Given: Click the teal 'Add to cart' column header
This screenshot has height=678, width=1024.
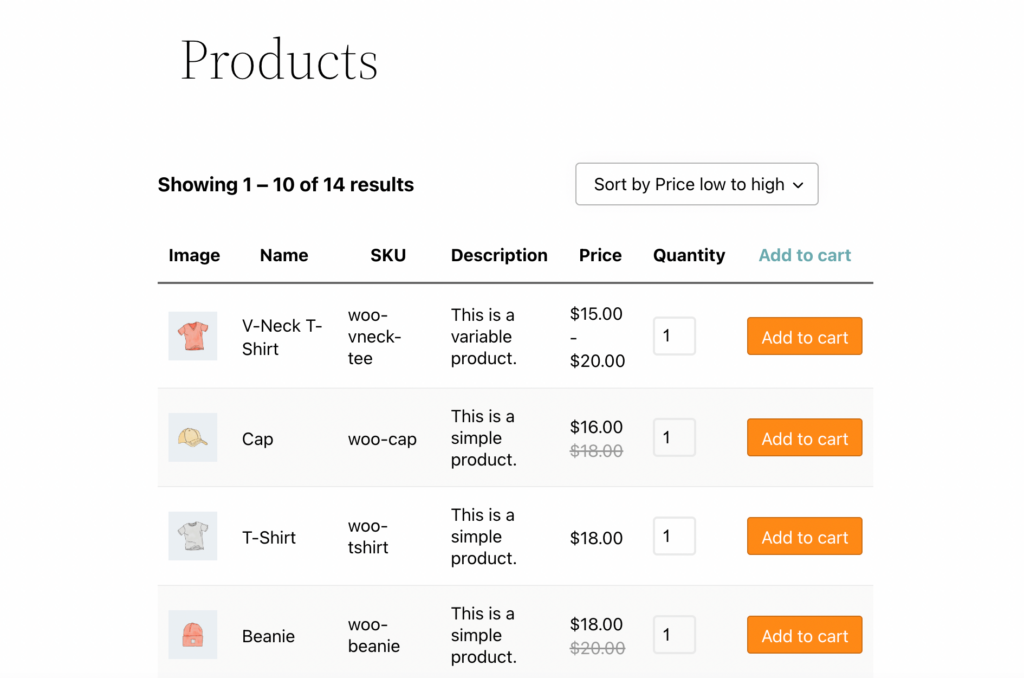Looking at the screenshot, I should [x=804, y=255].
